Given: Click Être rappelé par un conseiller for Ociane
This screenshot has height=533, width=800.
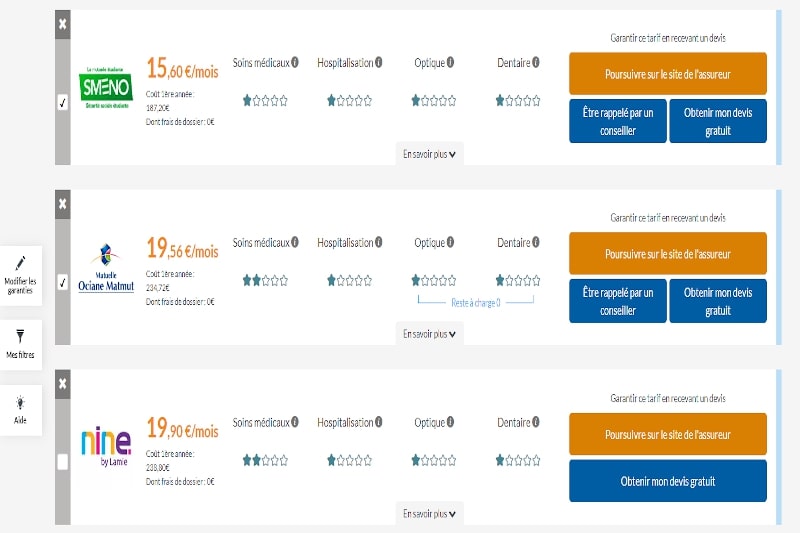Looking at the screenshot, I should coord(617,301).
